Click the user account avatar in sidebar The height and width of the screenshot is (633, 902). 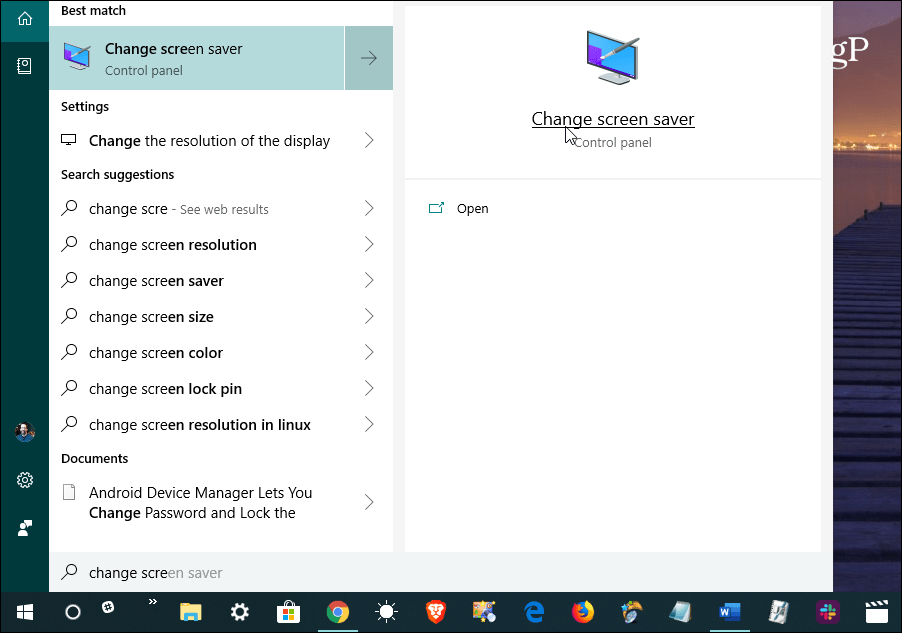pyautogui.click(x=25, y=432)
